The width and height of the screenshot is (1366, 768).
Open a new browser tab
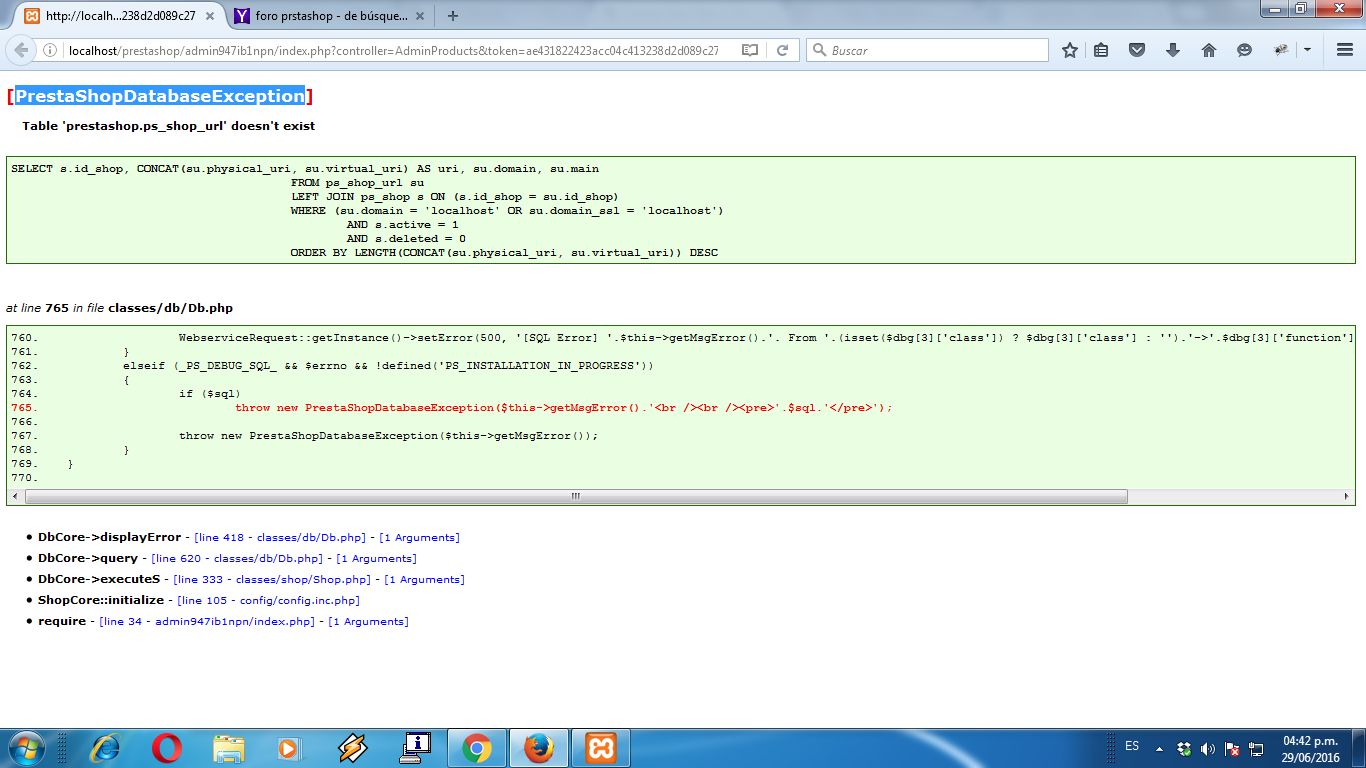tap(453, 16)
